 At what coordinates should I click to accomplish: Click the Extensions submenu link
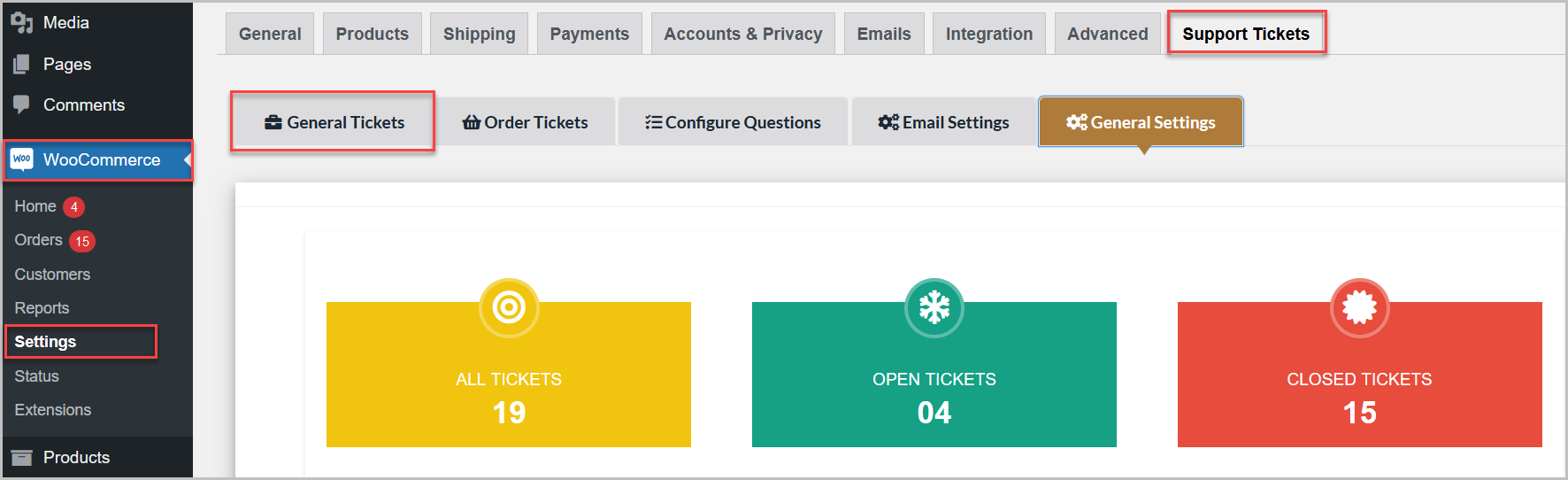click(x=53, y=410)
